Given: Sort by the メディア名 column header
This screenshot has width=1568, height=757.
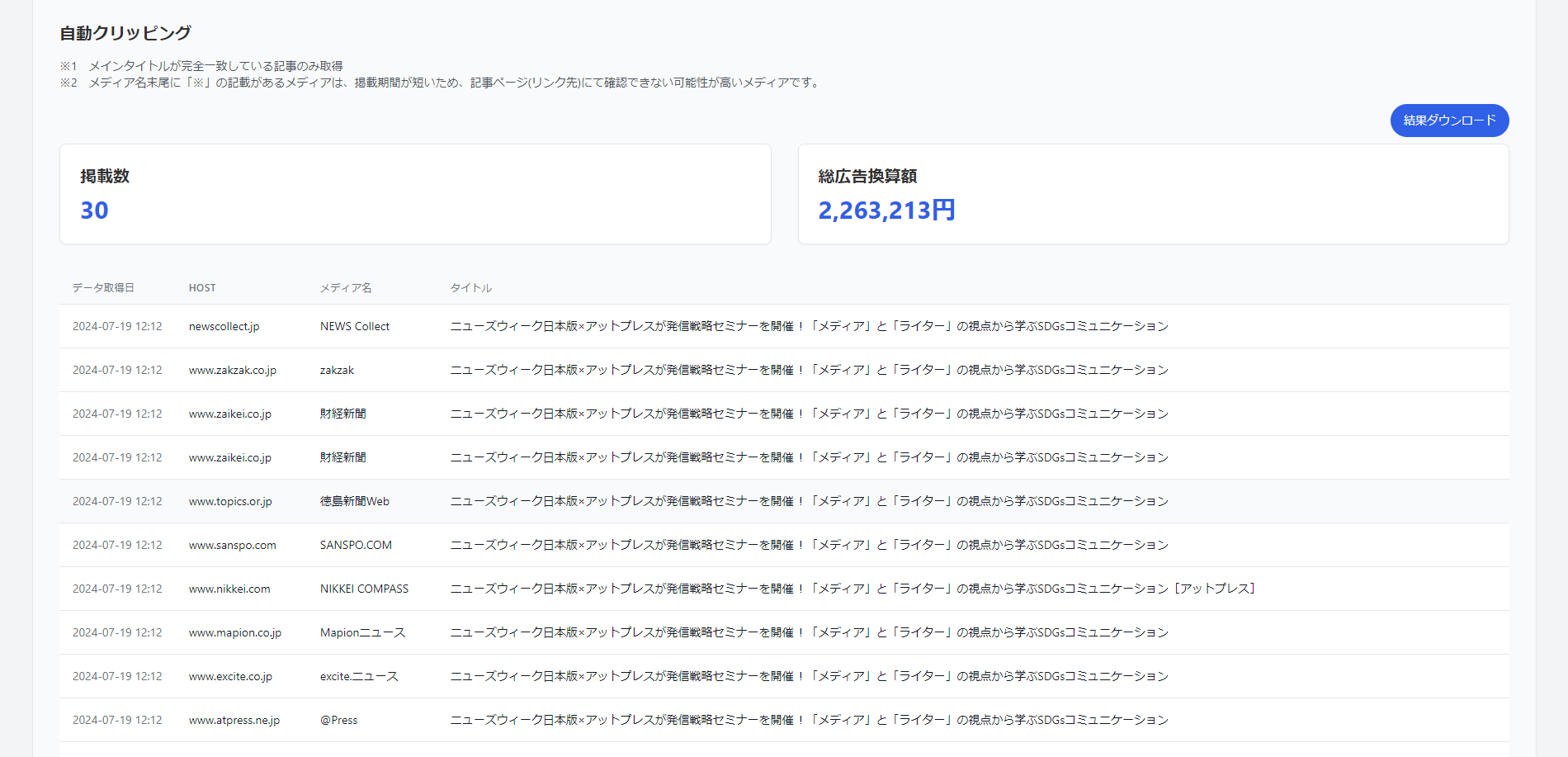Looking at the screenshot, I should pos(347,287).
